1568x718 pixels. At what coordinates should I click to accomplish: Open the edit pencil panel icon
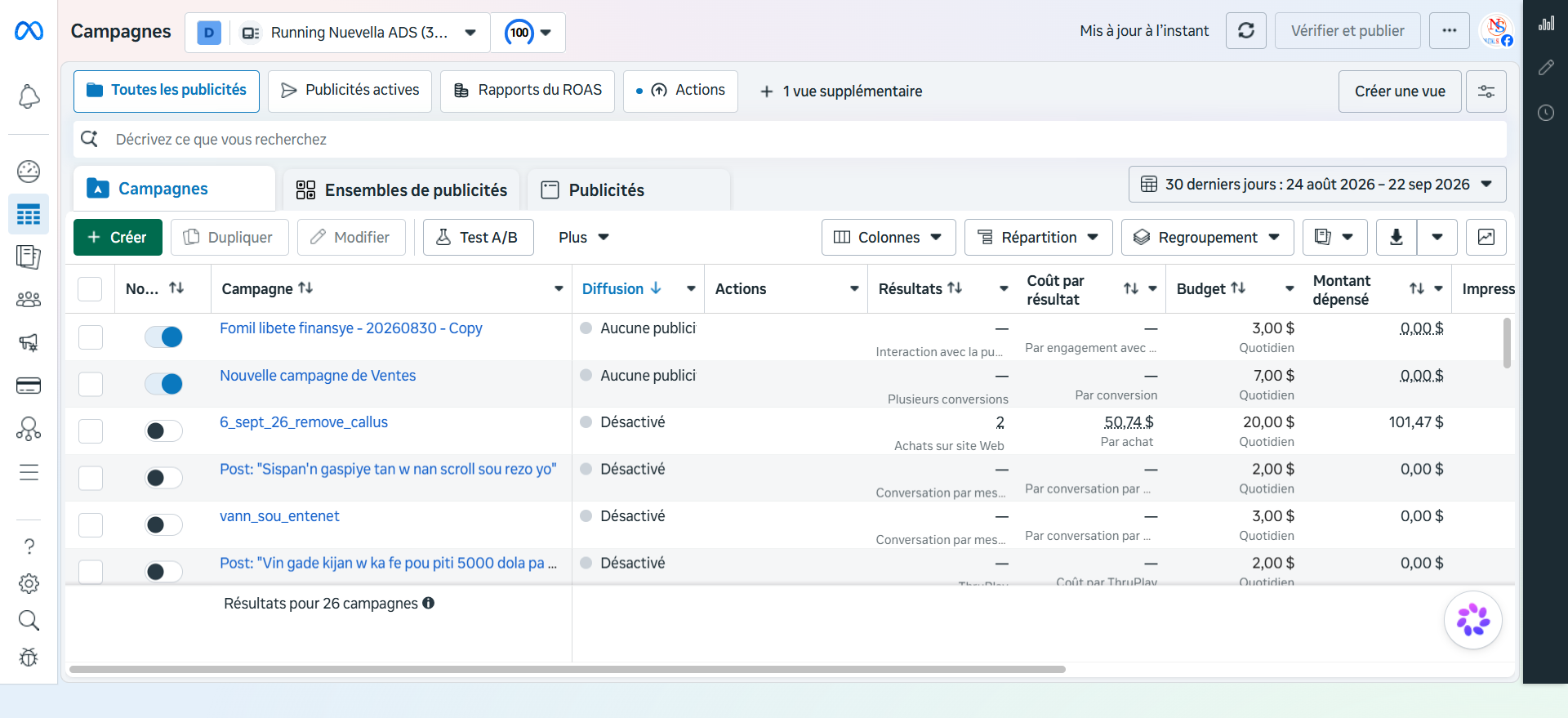pos(1546,68)
